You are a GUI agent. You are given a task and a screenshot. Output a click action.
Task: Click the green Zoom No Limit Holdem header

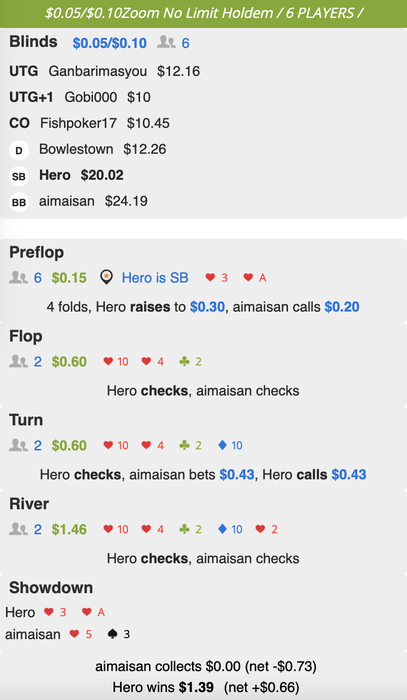(x=204, y=13)
